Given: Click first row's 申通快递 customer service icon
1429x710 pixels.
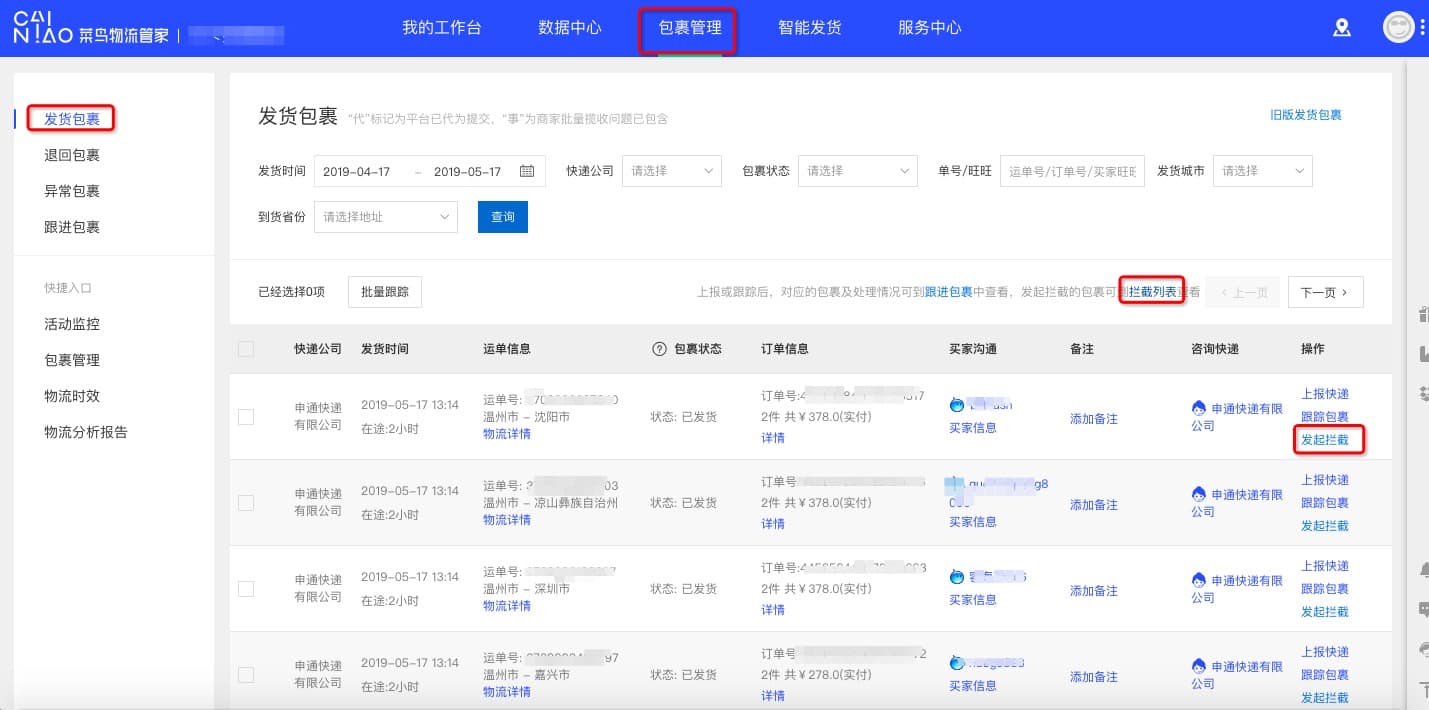Looking at the screenshot, I should 1199,408.
